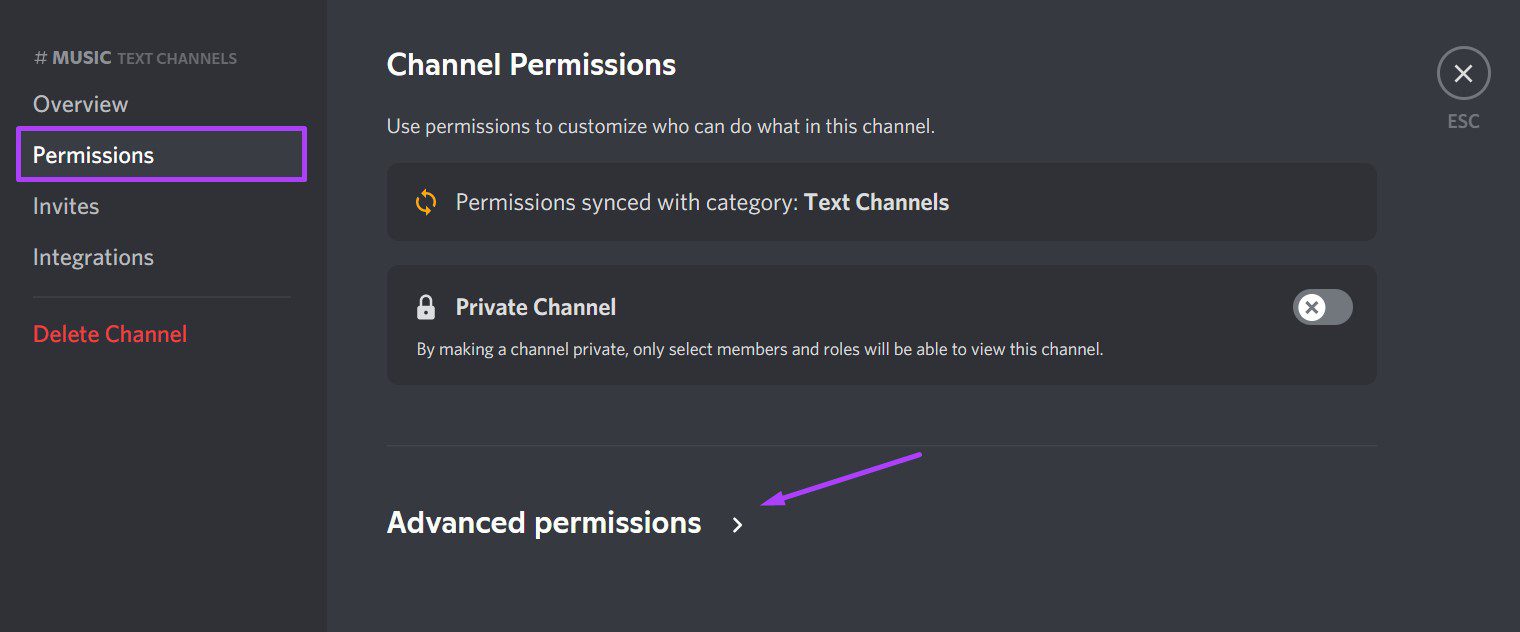The width and height of the screenshot is (1520, 632).
Task: Open the Integrations settings page
Action: coord(93,257)
